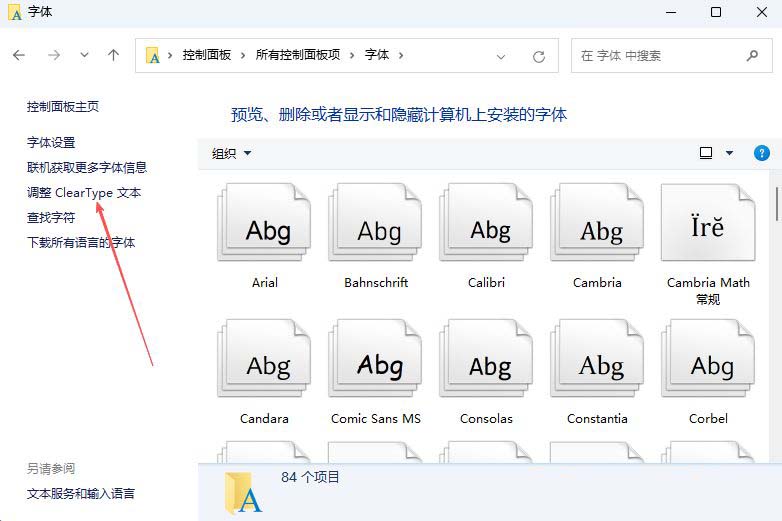The image size is (782, 521).
Task: Click the Constantia font name label
Action: click(597, 419)
